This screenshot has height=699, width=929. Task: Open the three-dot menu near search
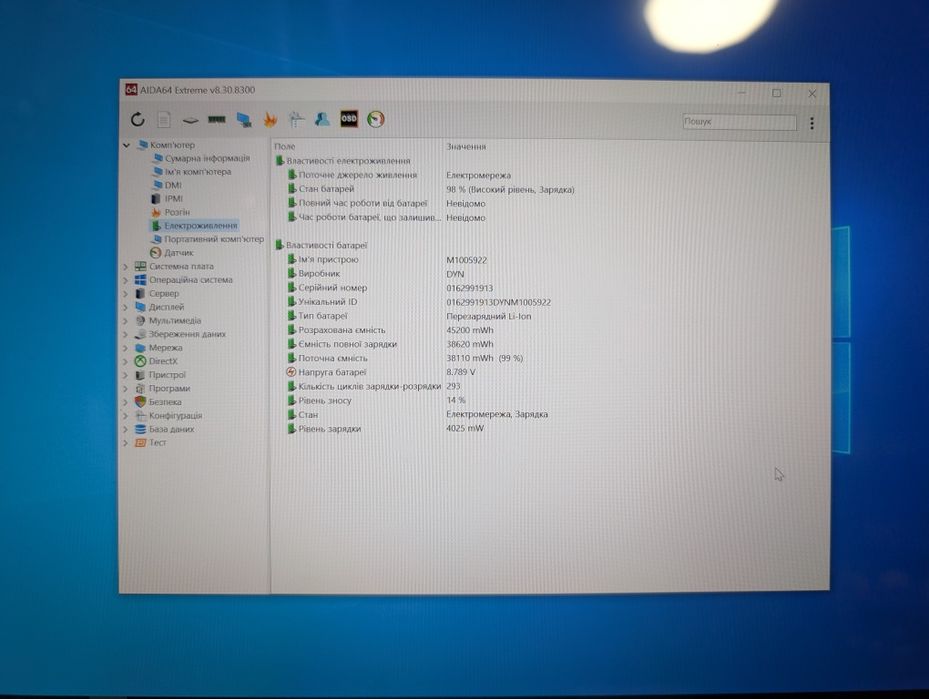pyautogui.click(x=812, y=123)
